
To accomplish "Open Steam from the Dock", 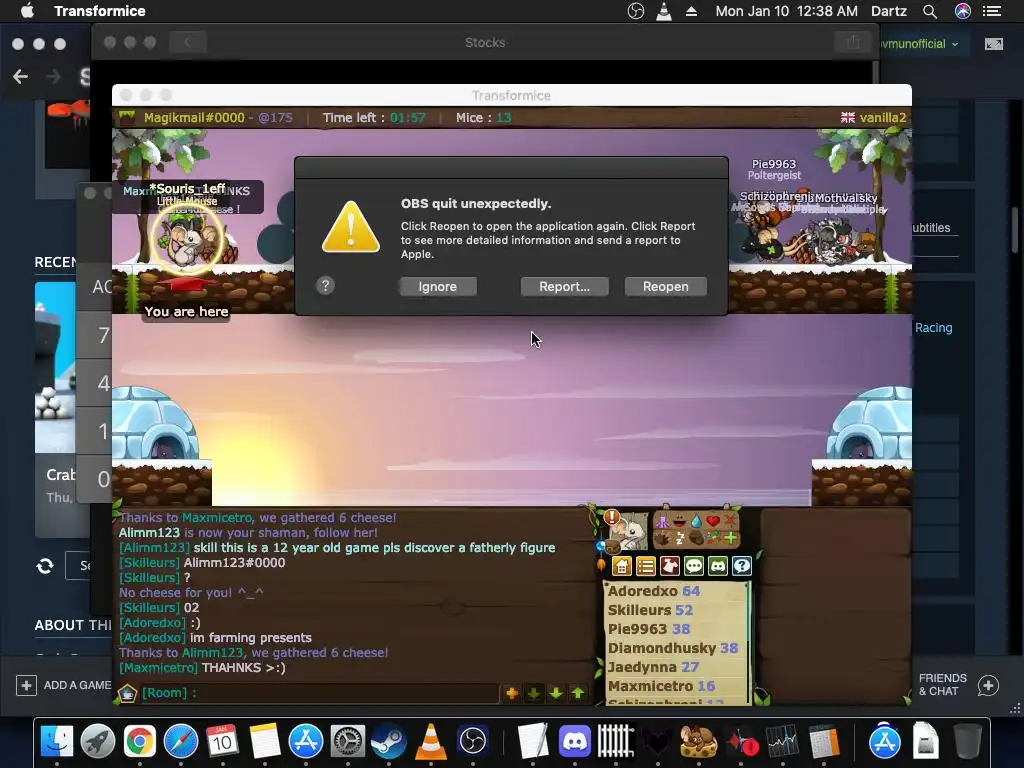I will tap(389, 741).
